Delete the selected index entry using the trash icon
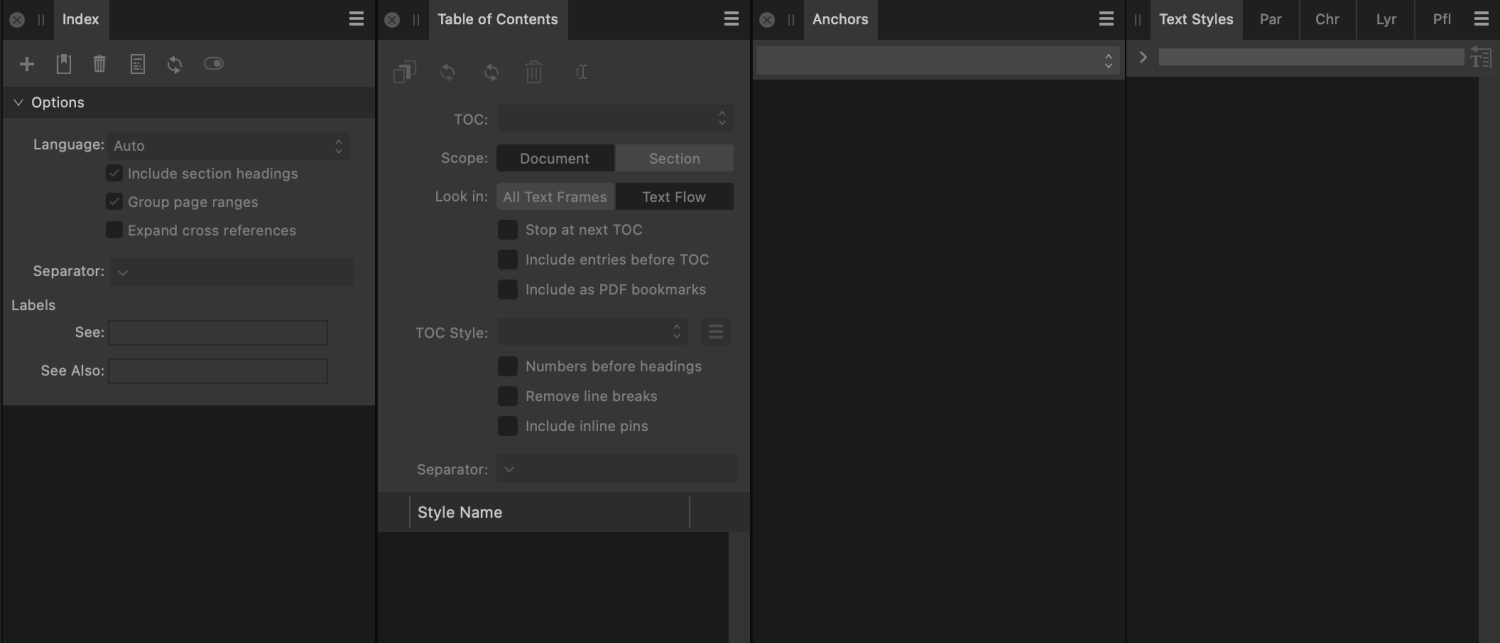This screenshot has width=1500, height=643. click(99, 63)
